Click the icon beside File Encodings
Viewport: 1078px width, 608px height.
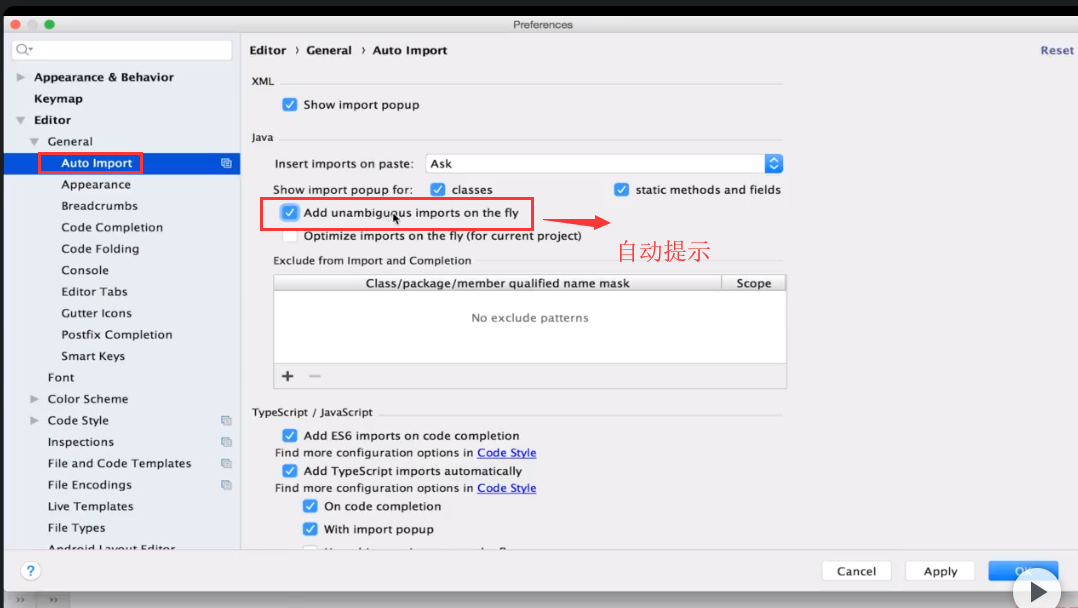click(x=226, y=485)
